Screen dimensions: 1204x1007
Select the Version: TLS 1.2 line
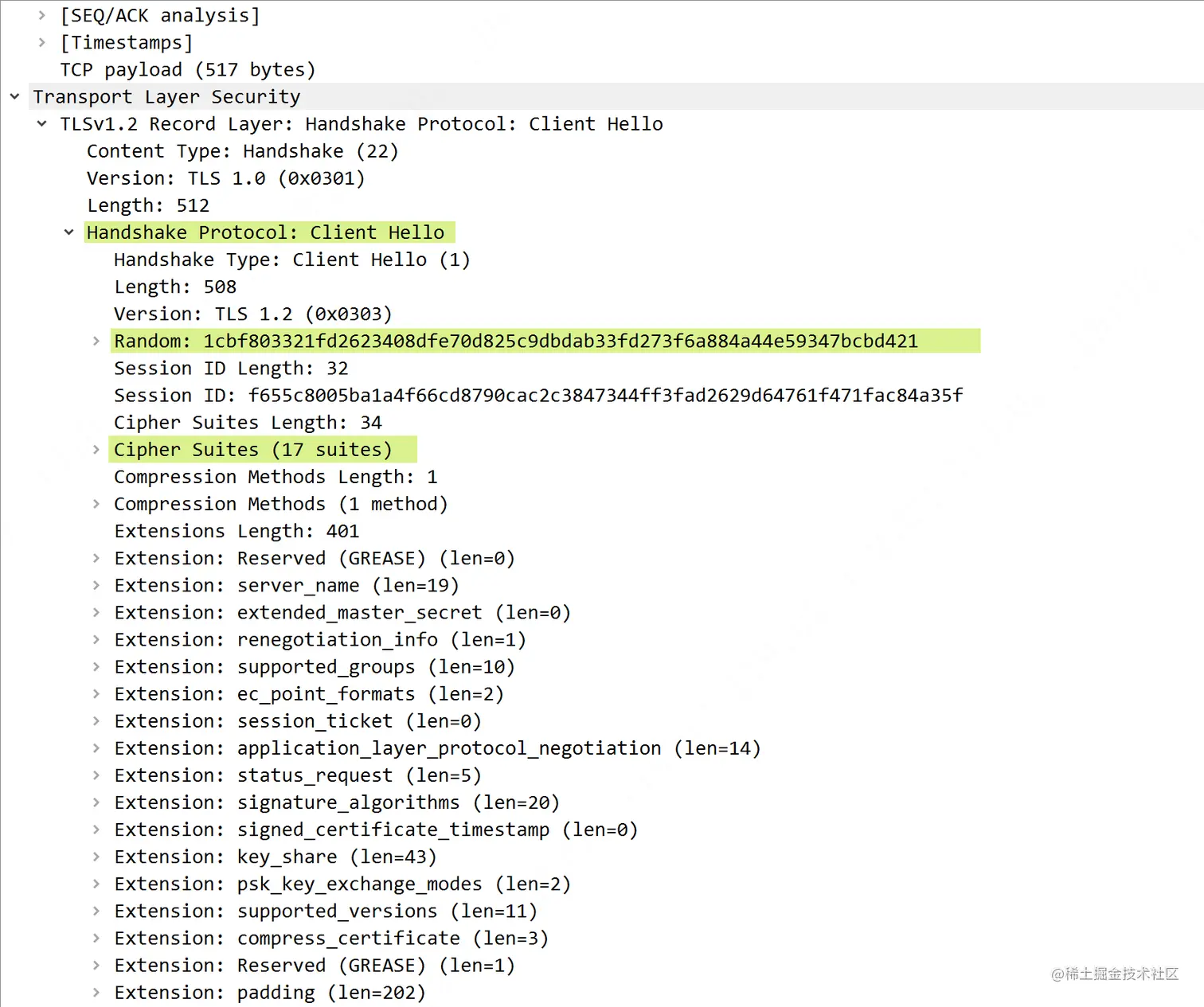click(x=252, y=314)
